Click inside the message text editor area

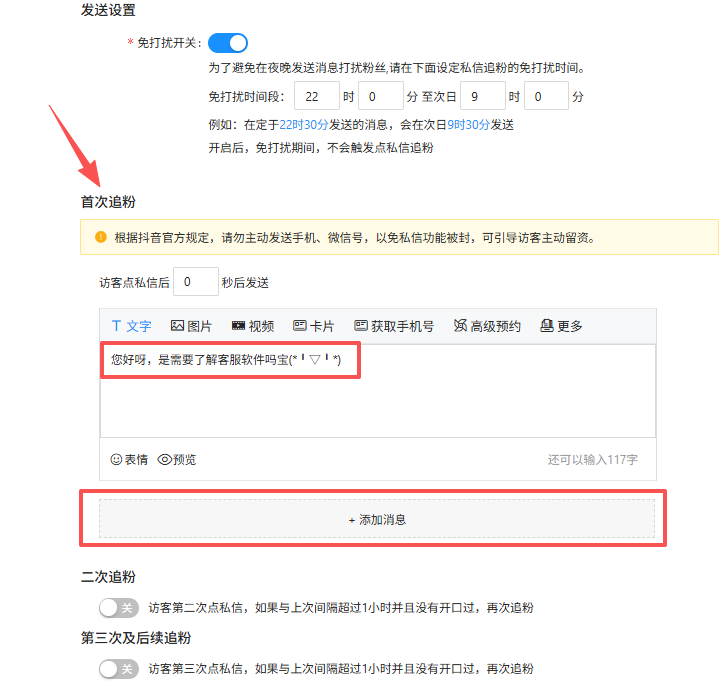click(x=377, y=400)
